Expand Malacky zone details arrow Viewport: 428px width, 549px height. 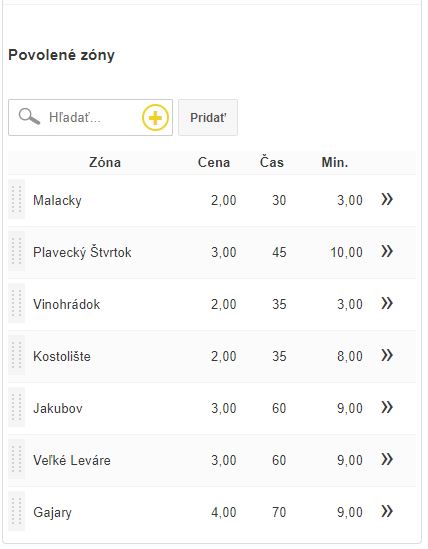pyautogui.click(x=387, y=199)
